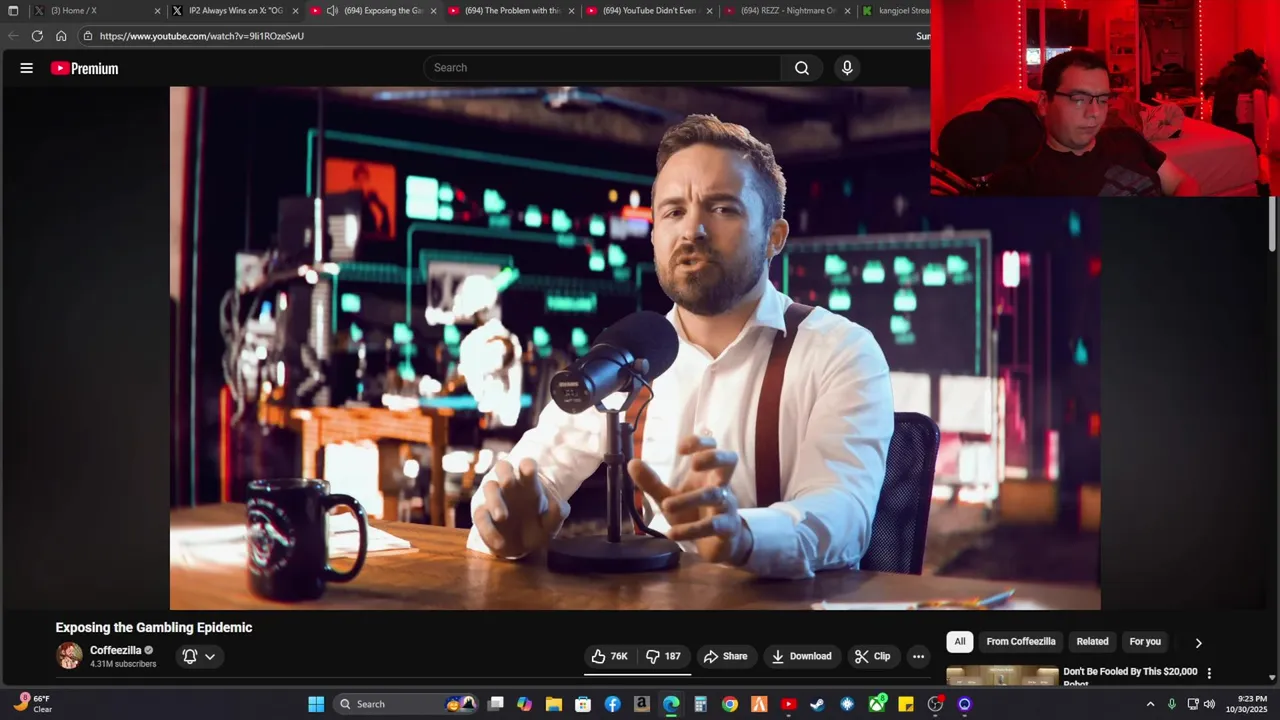Reload the page
Screen dimensions: 1280x720
pos(37,36)
